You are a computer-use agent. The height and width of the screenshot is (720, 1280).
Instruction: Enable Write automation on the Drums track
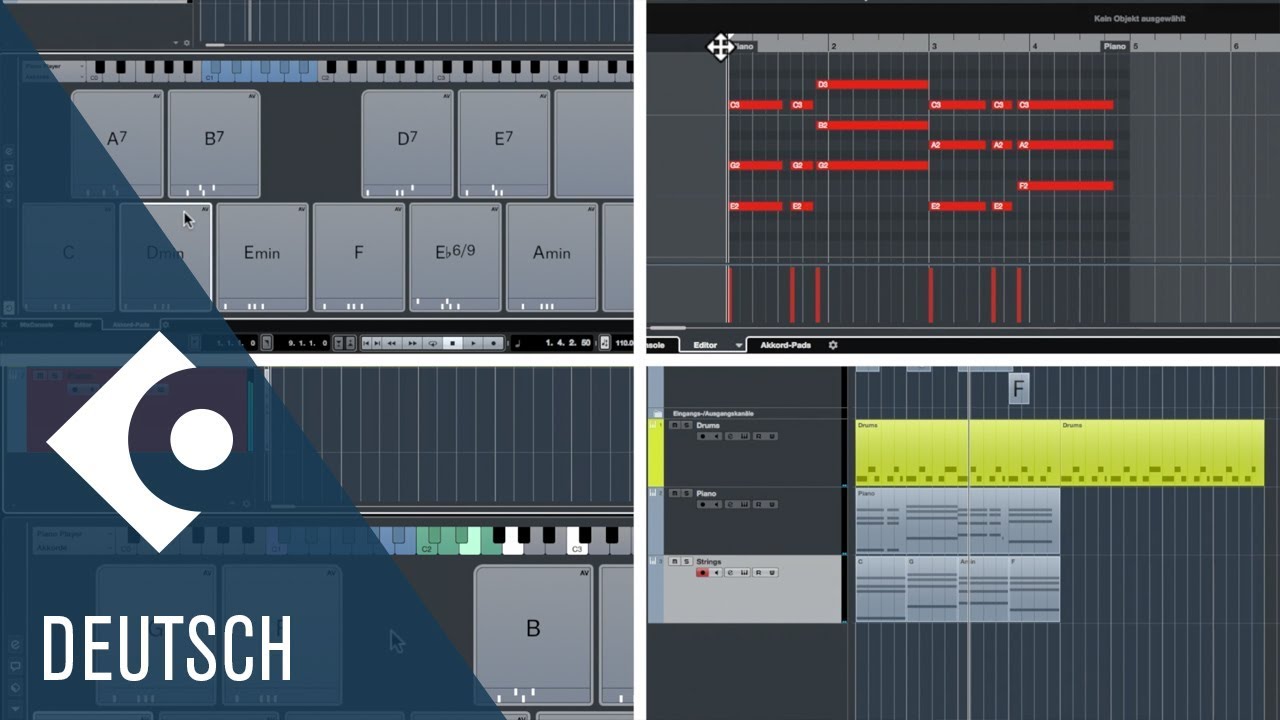pyautogui.click(x=771, y=436)
